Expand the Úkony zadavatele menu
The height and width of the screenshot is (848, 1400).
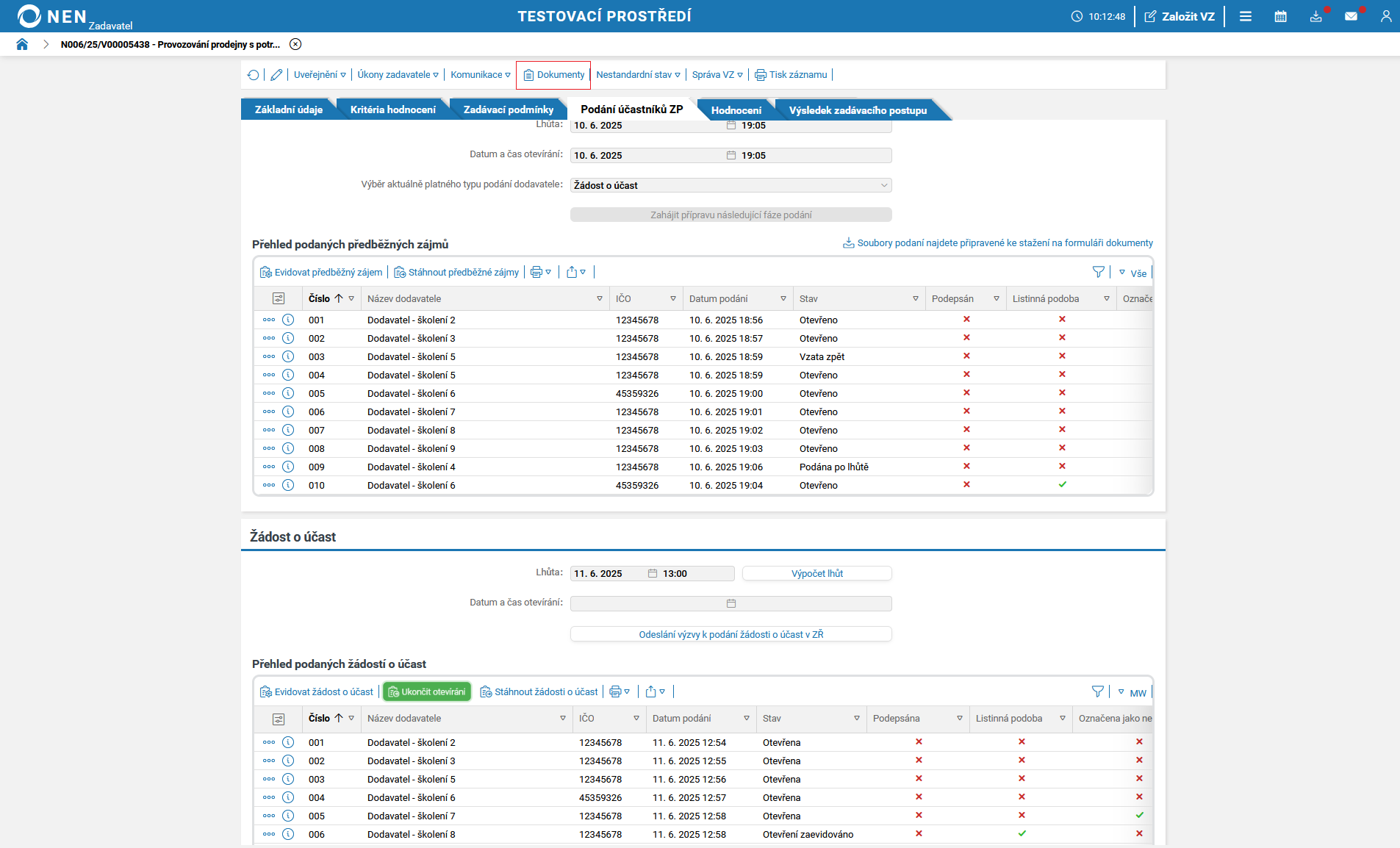tap(398, 75)
